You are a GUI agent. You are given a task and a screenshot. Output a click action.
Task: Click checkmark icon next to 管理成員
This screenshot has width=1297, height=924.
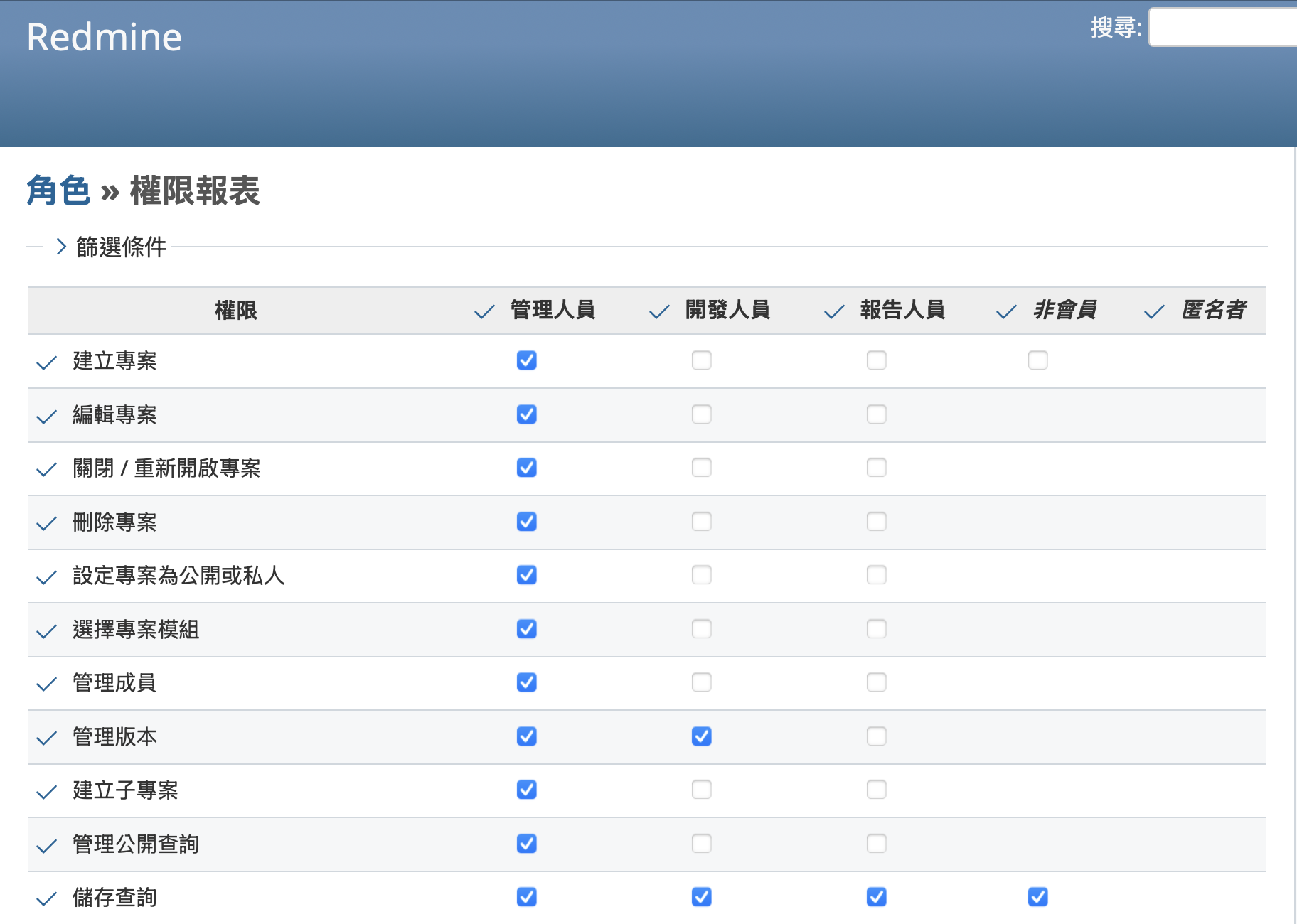click(46, 684)
